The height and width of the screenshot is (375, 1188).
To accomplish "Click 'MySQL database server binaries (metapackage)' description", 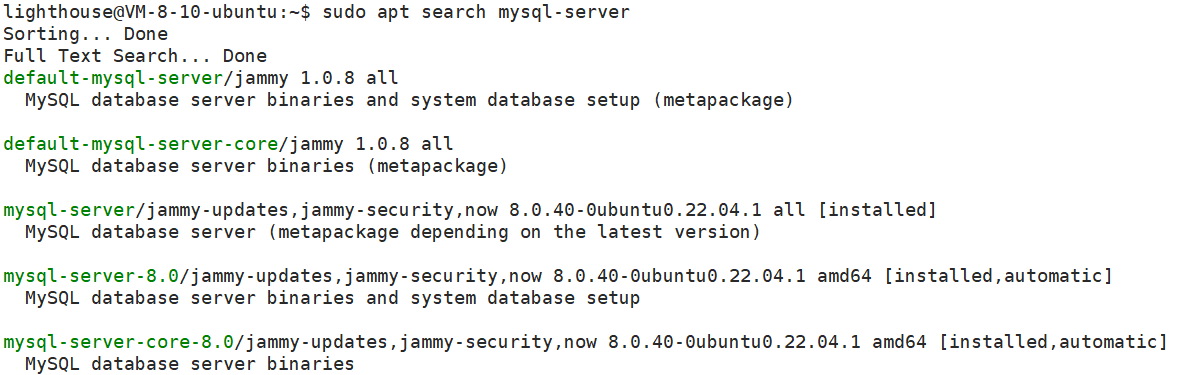I will [x=266, y=166].
